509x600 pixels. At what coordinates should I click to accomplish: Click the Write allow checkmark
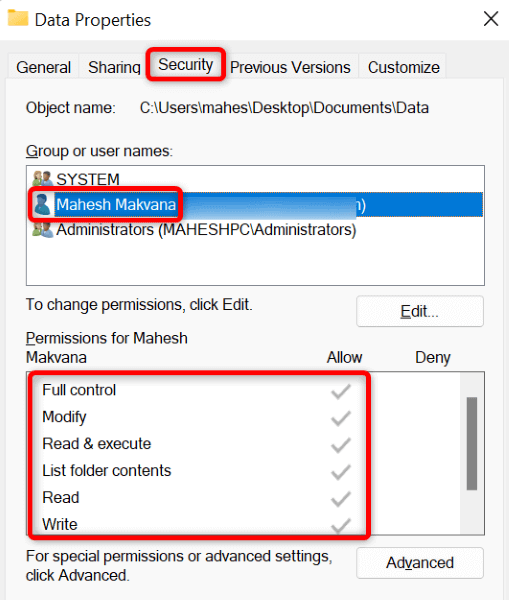pyautogui.click(x=341, y=525)
